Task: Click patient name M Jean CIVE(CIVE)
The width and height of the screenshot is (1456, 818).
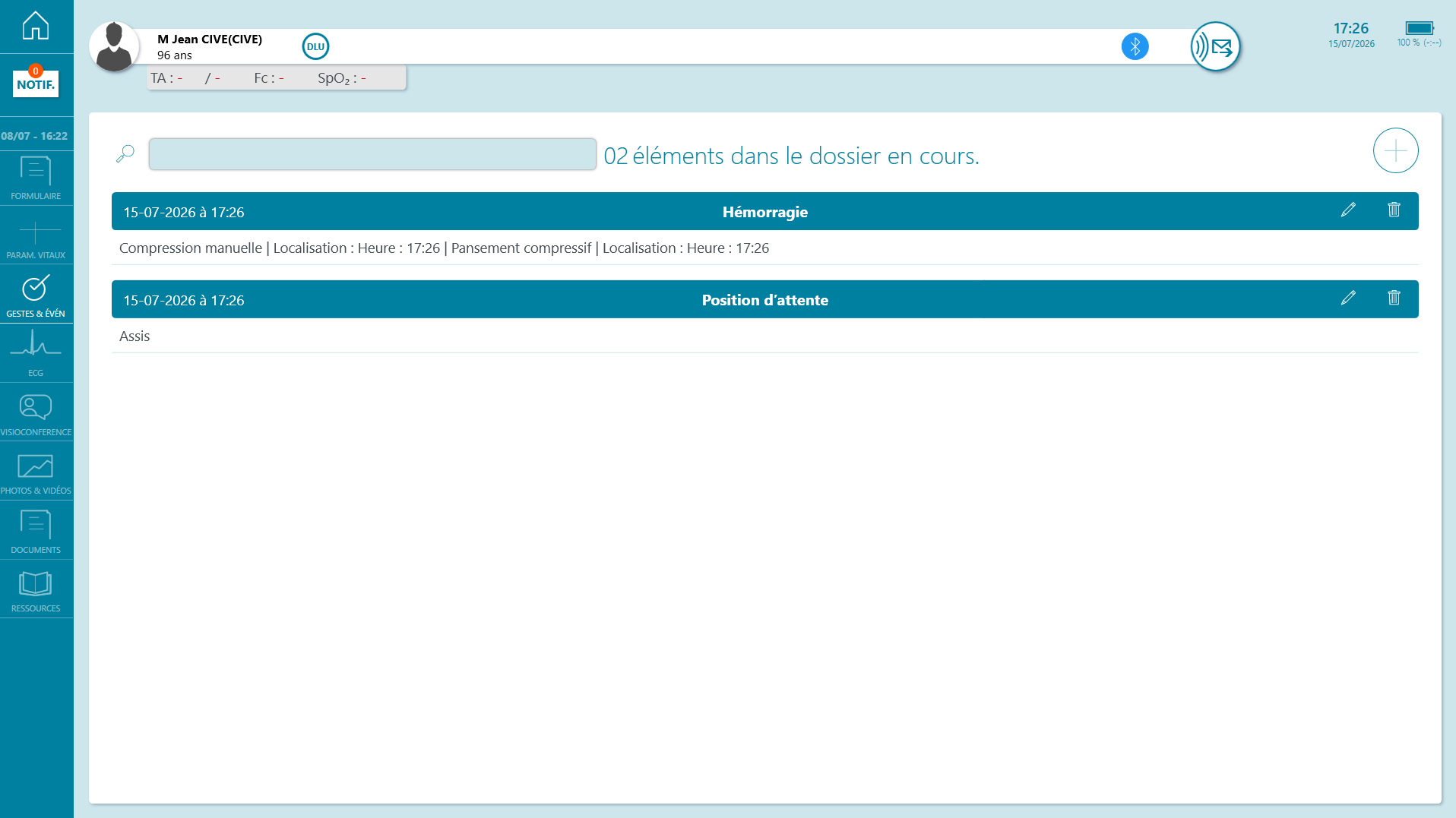Action: point(210,39)
